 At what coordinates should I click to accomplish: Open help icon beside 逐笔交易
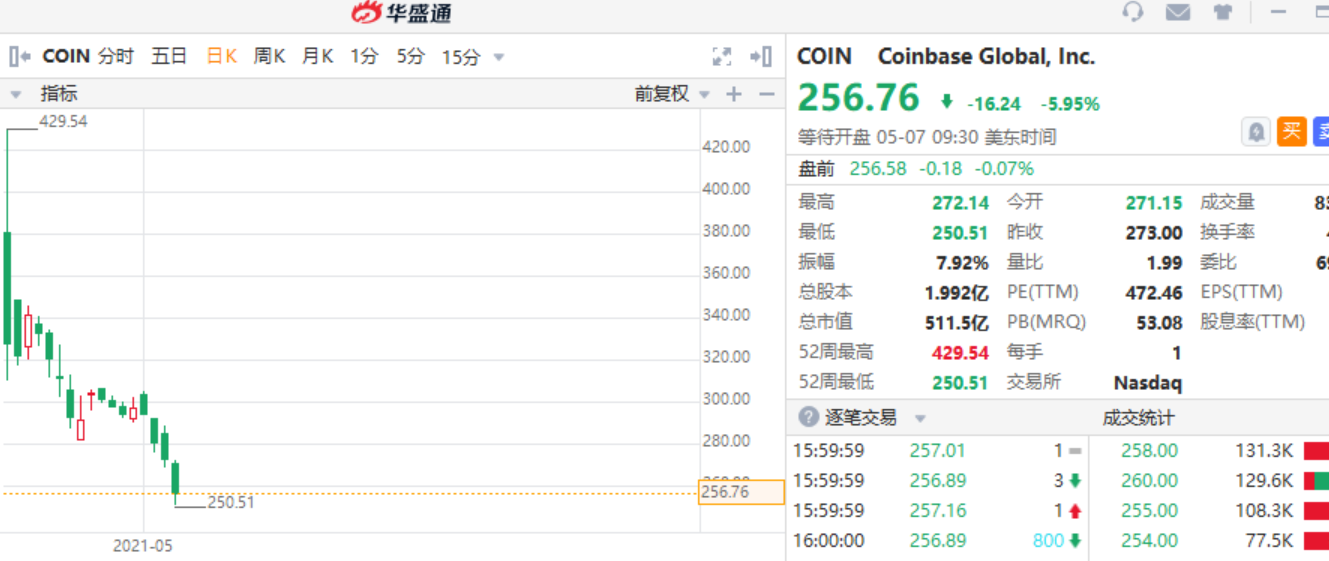pos(808,417)
